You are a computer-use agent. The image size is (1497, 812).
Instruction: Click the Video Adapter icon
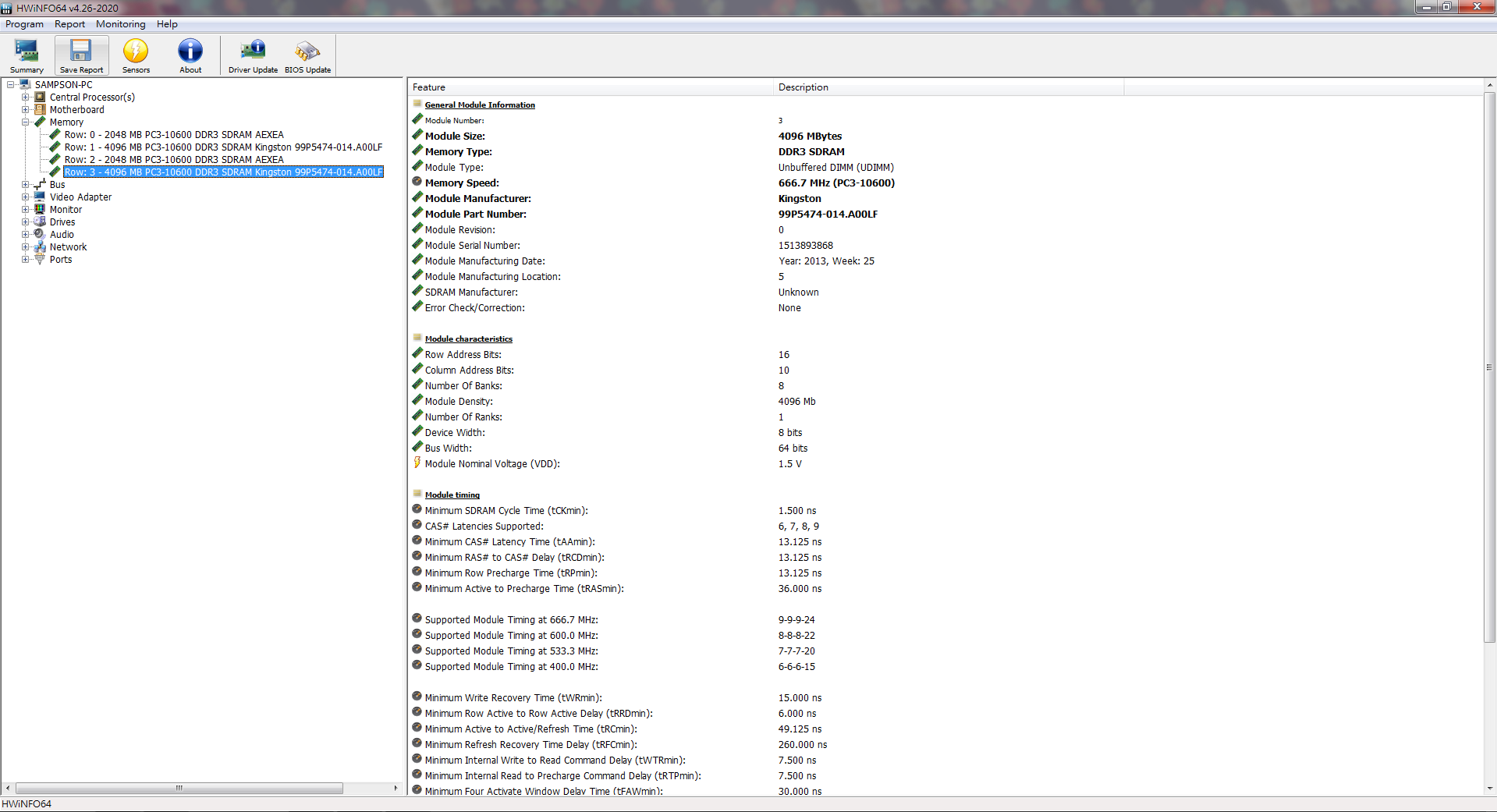(x=40, y=197)
